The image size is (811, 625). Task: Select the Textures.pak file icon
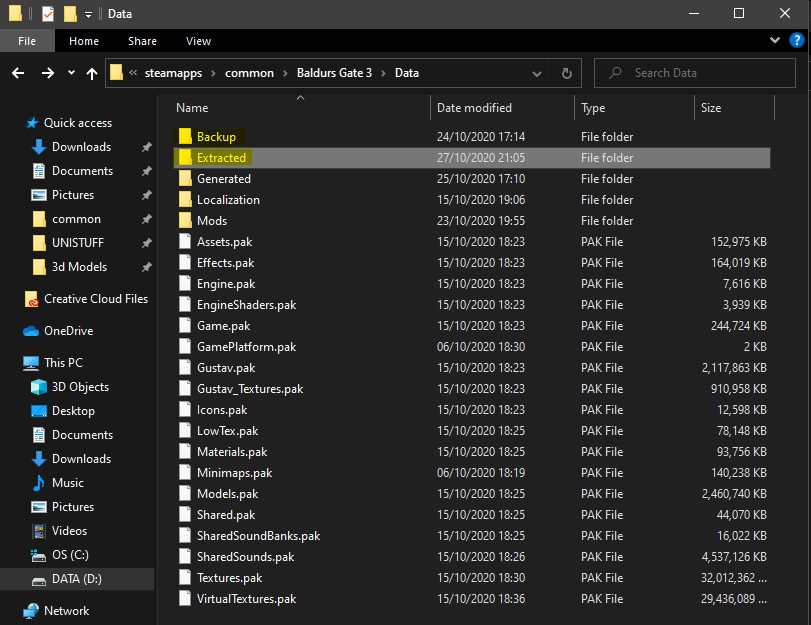point(185,577)
